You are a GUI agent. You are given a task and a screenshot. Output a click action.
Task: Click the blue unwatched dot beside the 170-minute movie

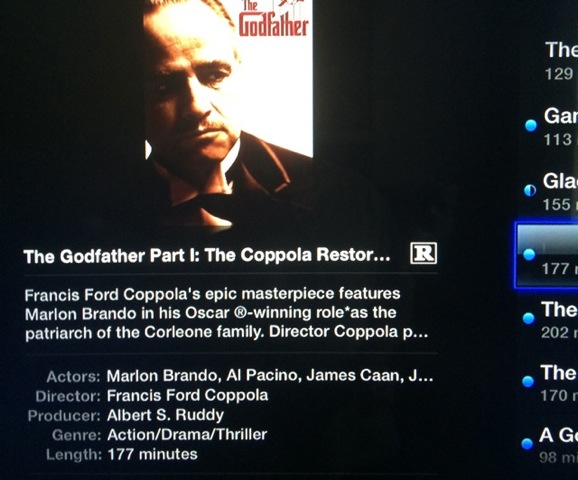[x=528, y=381]
